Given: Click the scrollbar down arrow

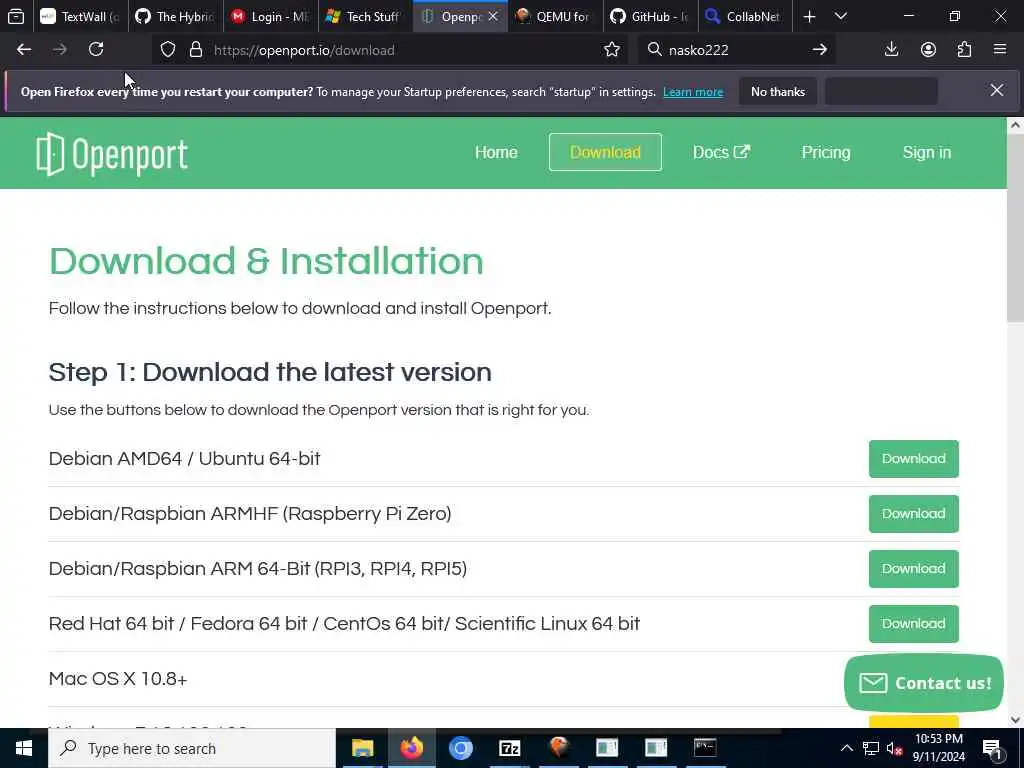Looking at the screenshot, I should 1015,720.
